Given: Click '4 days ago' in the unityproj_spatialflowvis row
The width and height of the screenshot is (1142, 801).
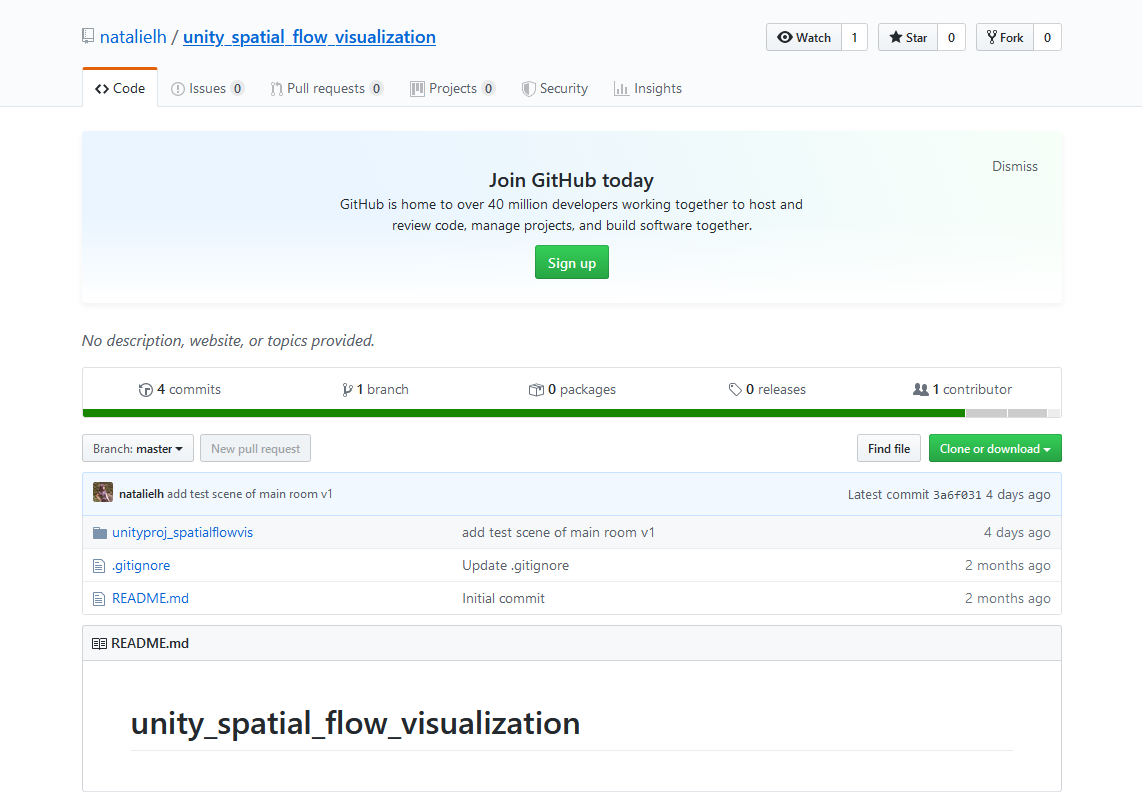Looking at the screenshot, I should pyautogui.click(x=1017, y=533).
